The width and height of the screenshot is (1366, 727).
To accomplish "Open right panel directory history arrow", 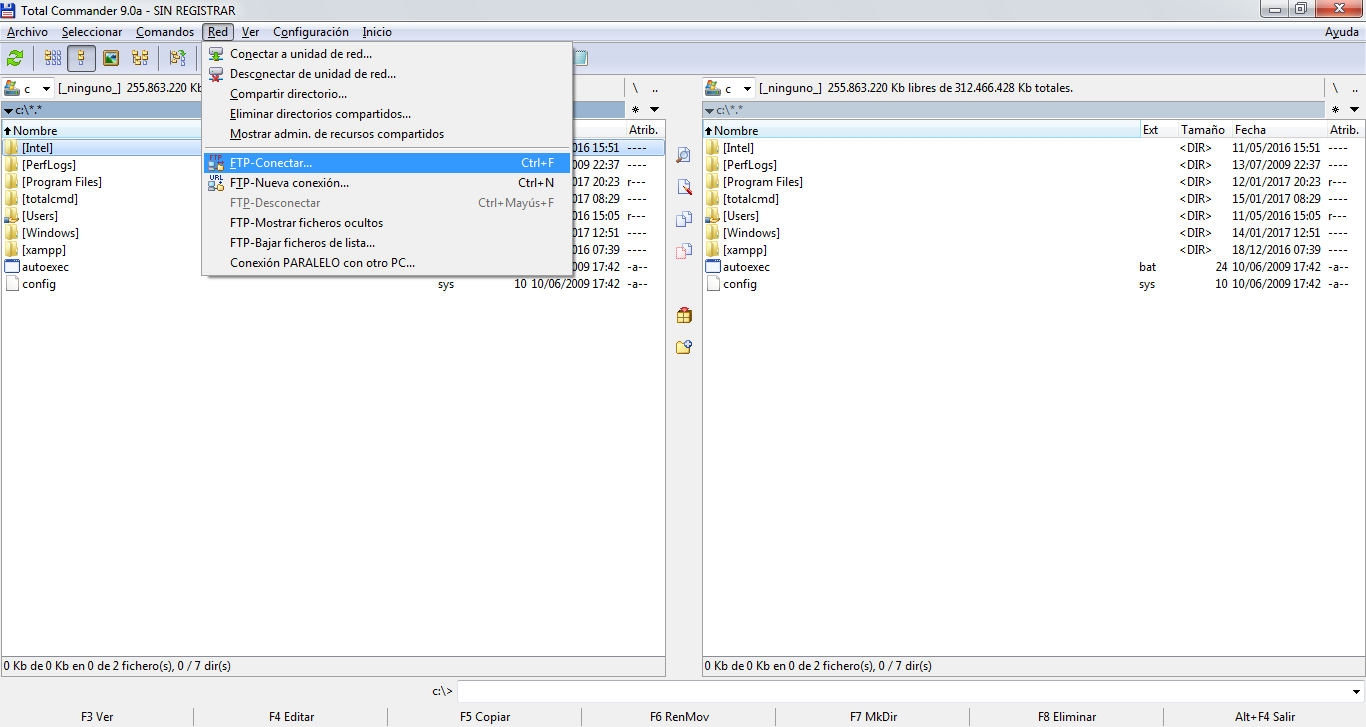I will click(1354, 109).
